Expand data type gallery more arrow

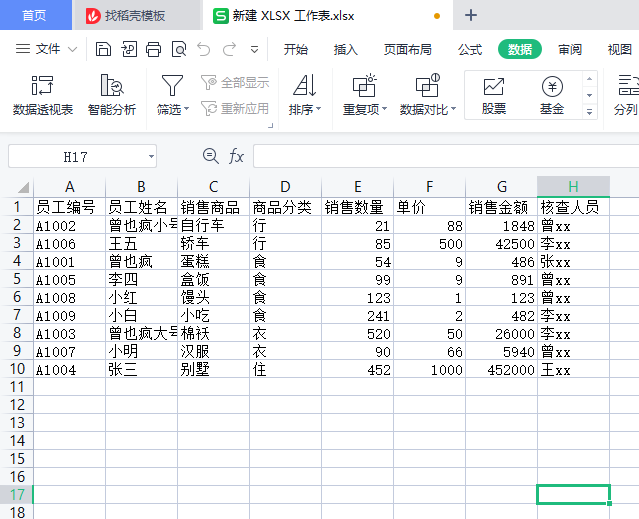coord(589,112)
